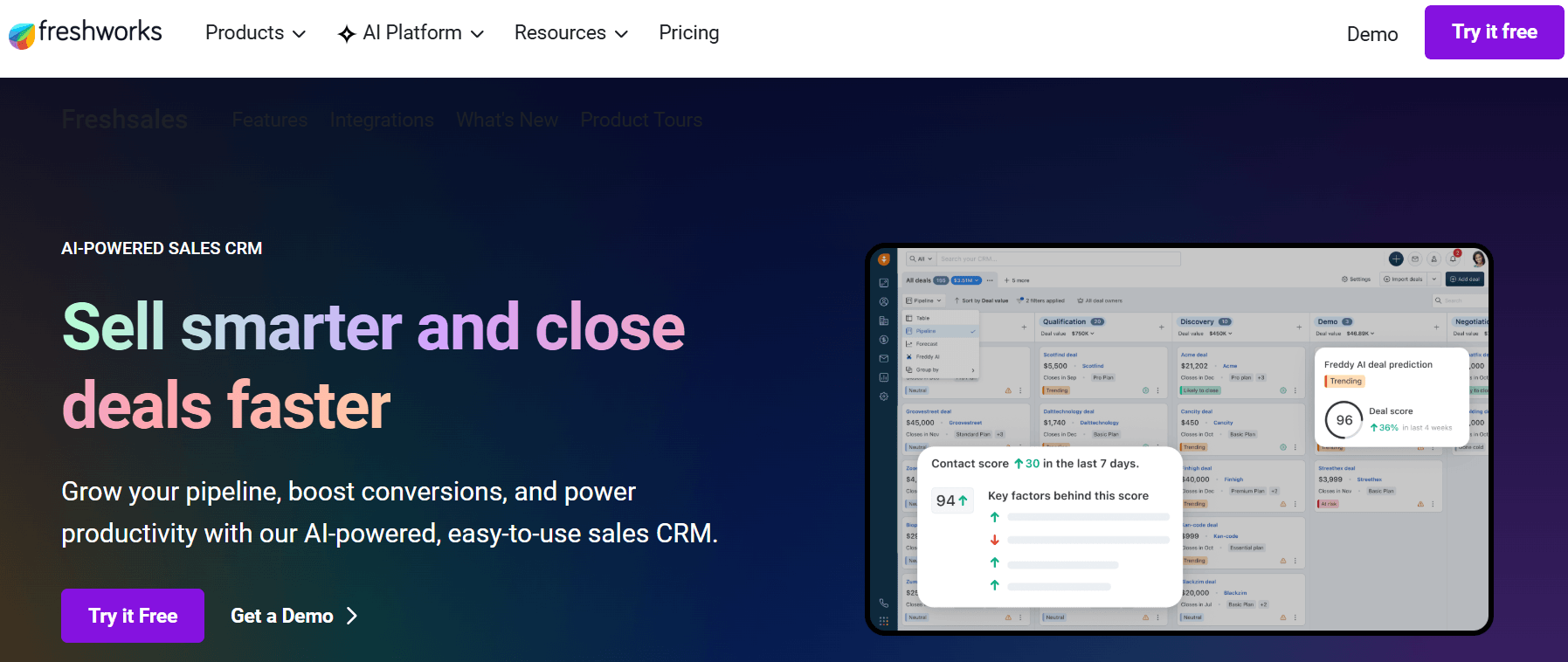The image size is (1568, 662).
Task: Click the hero Try it Free button
Action: 133,616
